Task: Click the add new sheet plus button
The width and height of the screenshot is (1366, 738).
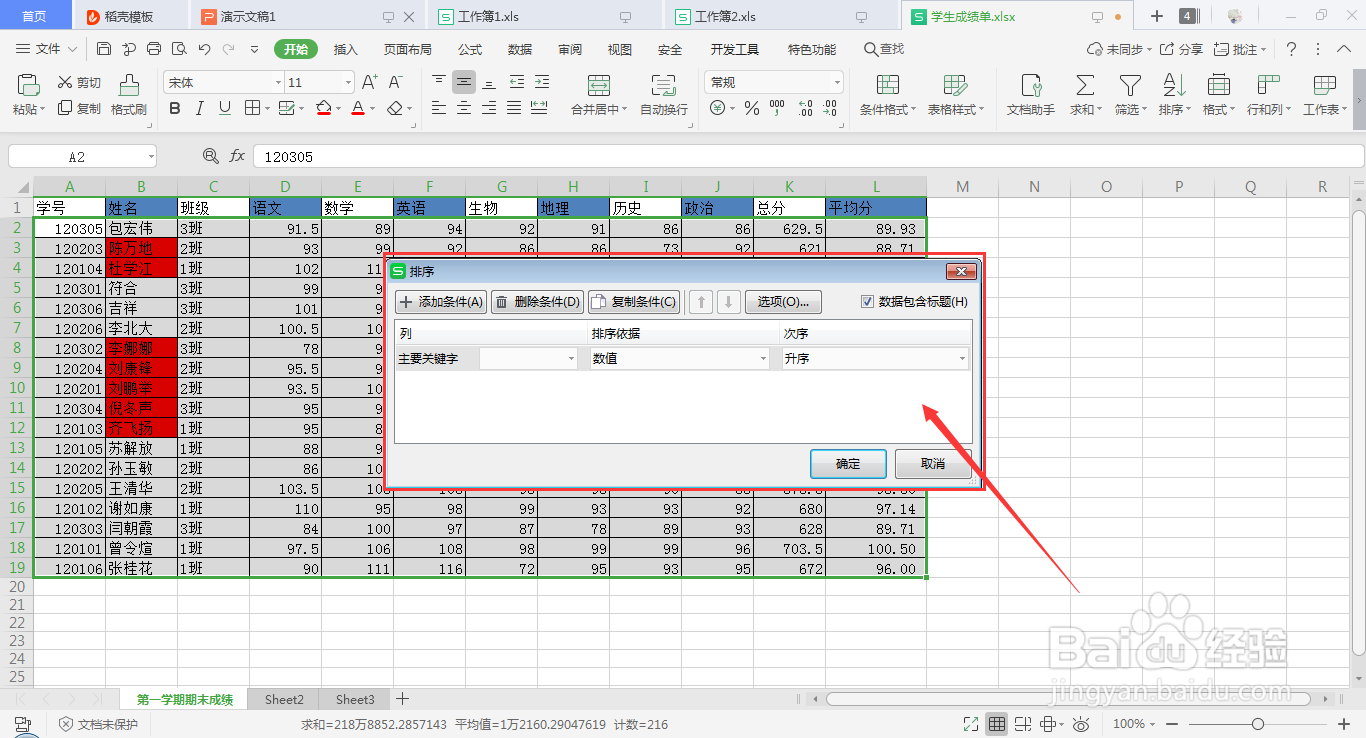Action: (x=402, y=699)
